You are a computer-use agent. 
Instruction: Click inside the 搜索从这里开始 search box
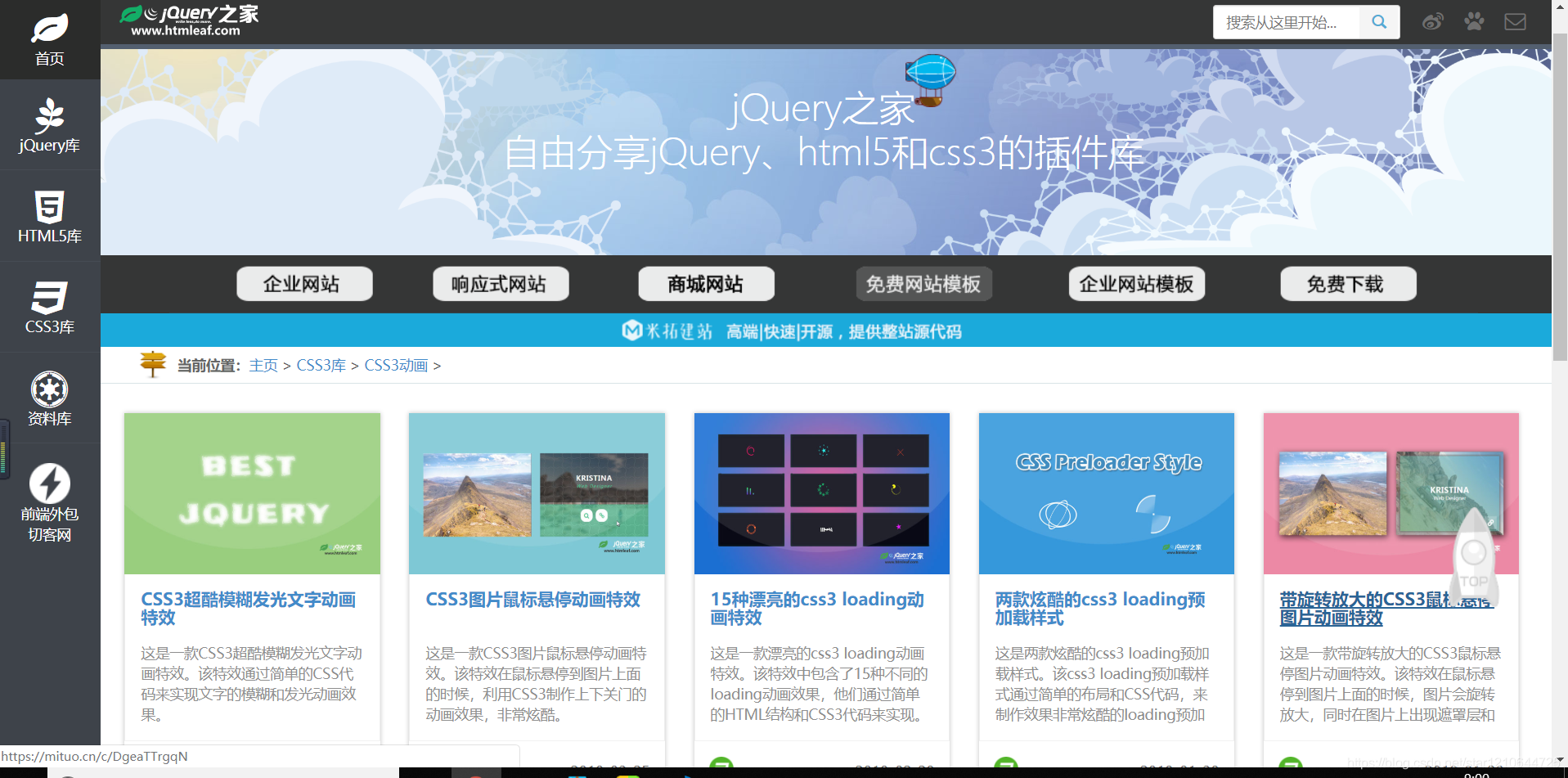[x=1284, y=21]
